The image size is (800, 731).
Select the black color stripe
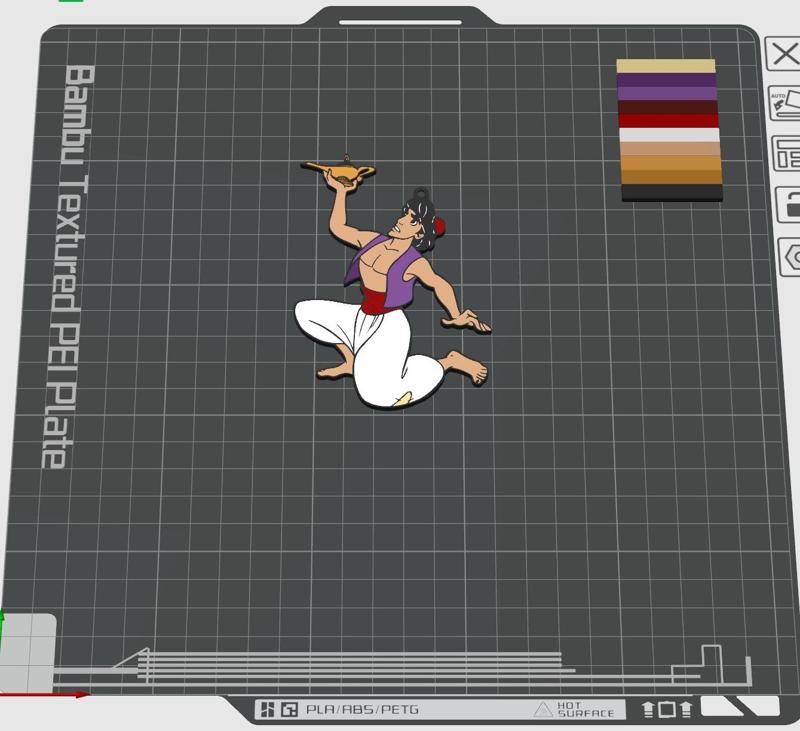672,193
